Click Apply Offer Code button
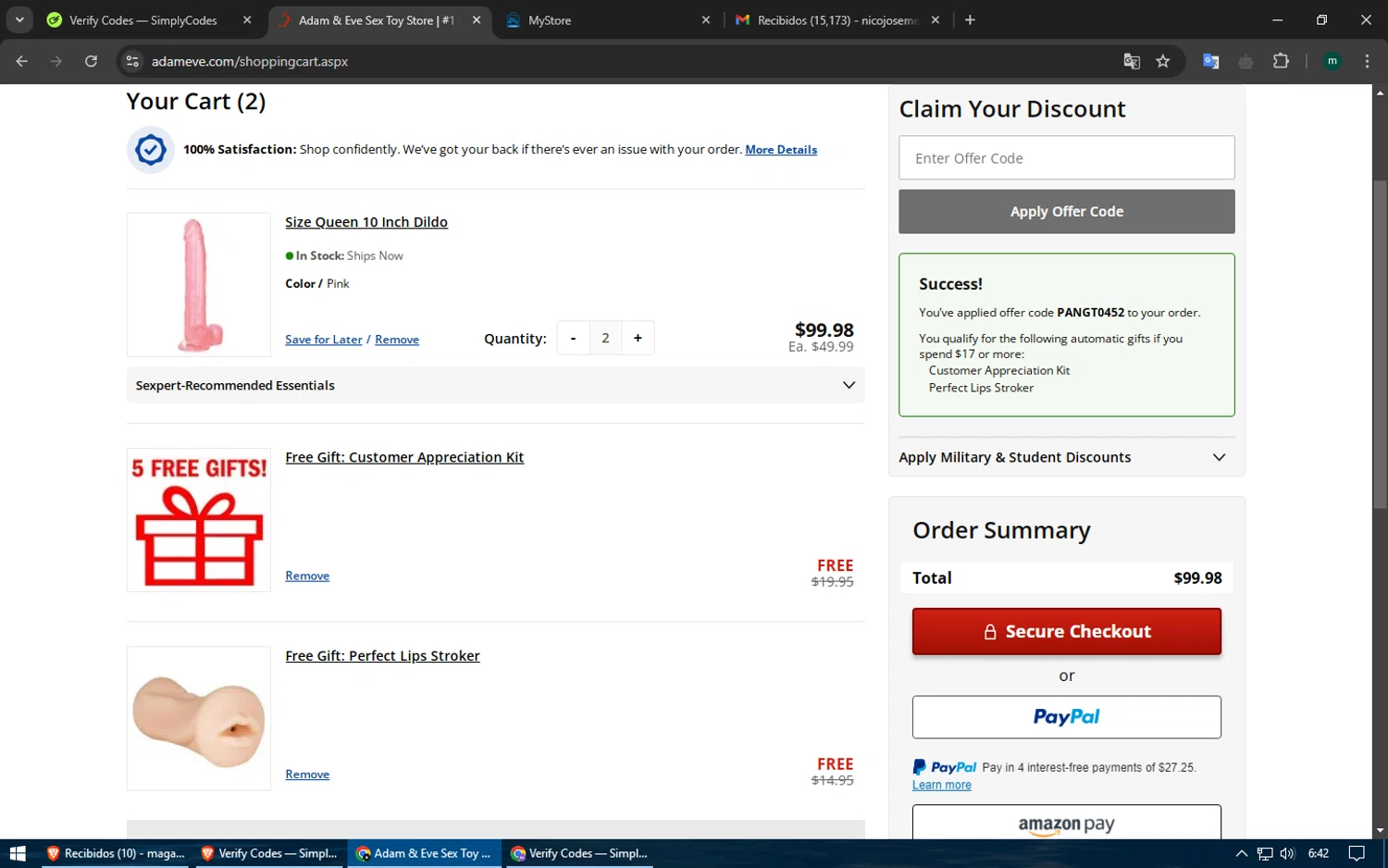The width and height of the screenshot is (1388, 868). click(x=1066, y=212)
